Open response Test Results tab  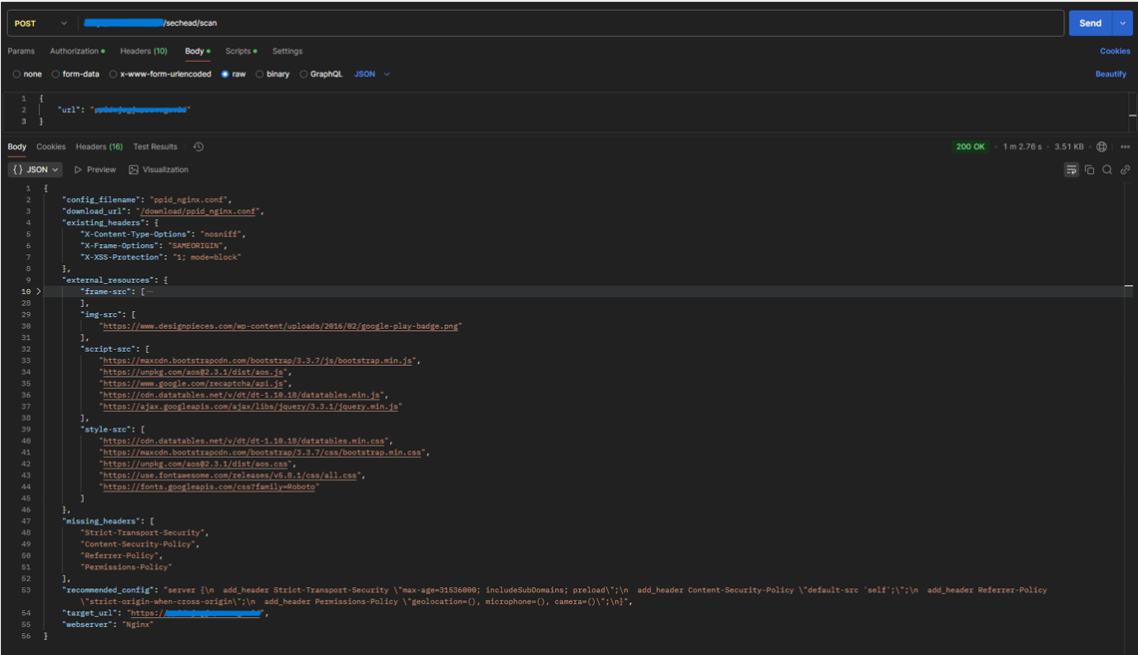click(x=155, y=147)
